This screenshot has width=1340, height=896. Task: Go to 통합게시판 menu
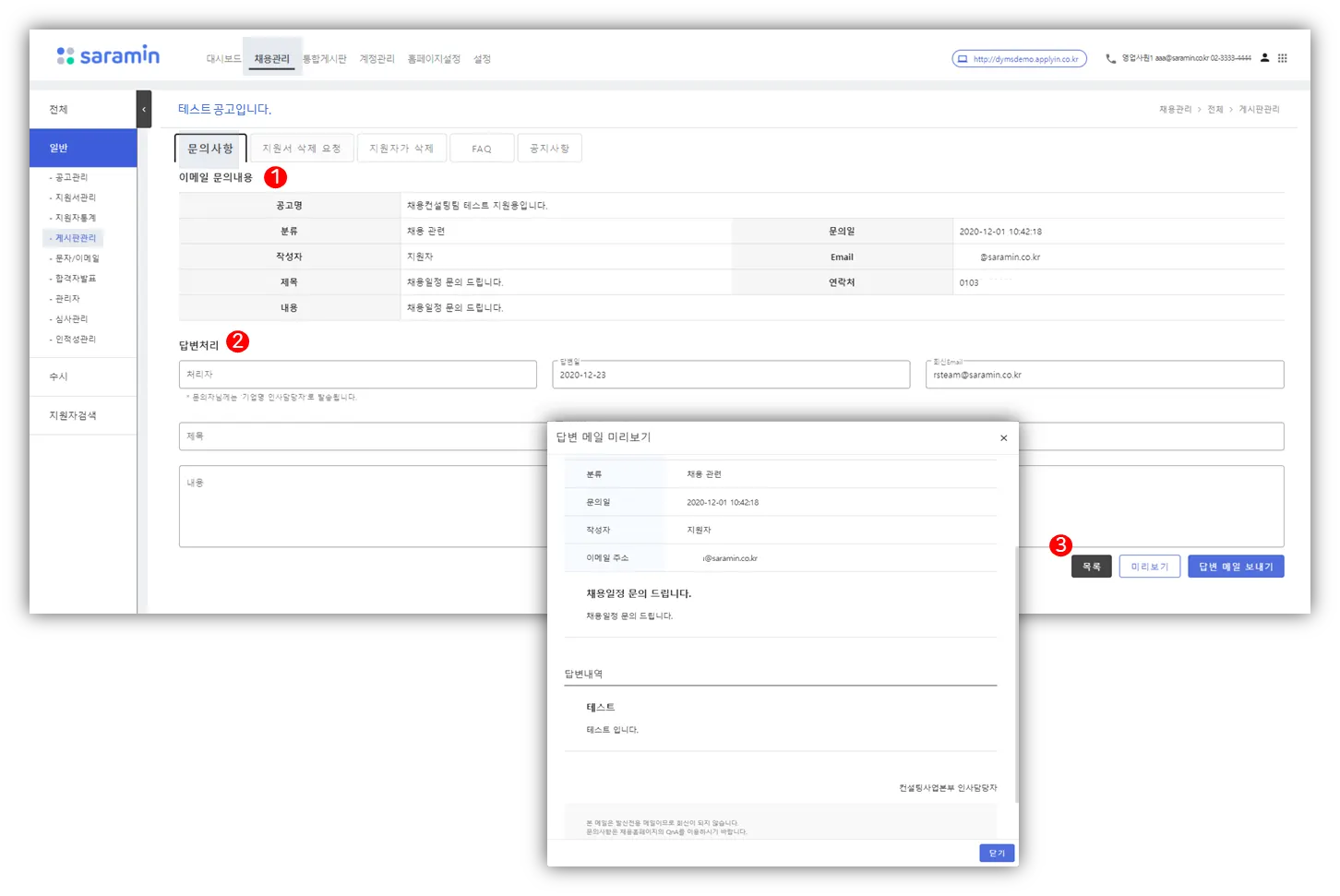coord(325,59)
